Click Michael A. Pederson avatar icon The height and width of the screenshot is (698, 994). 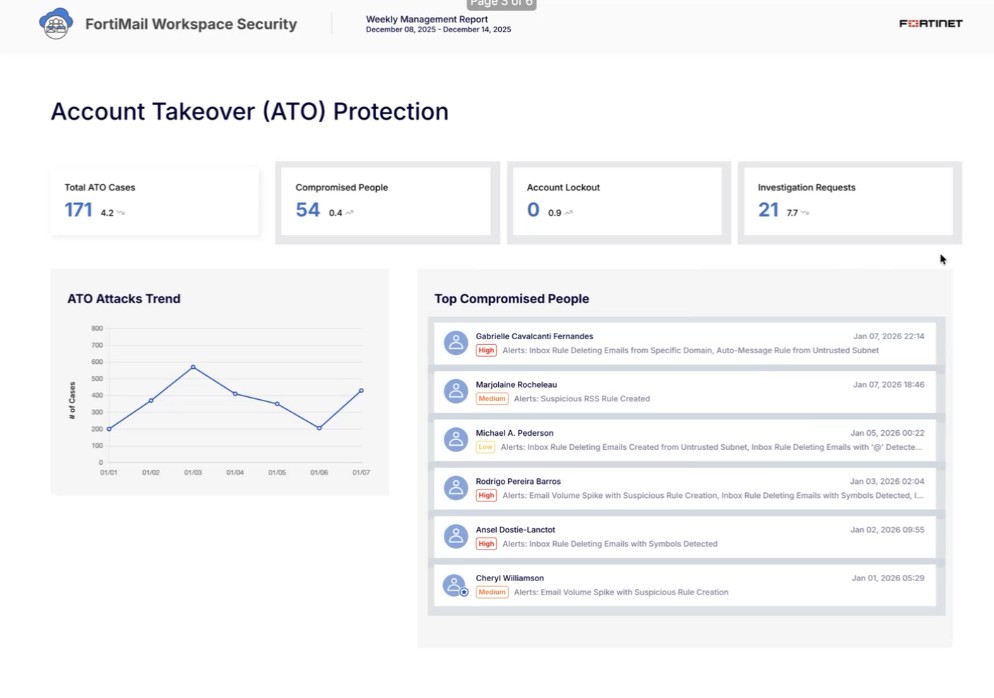(x=456, y=440)
